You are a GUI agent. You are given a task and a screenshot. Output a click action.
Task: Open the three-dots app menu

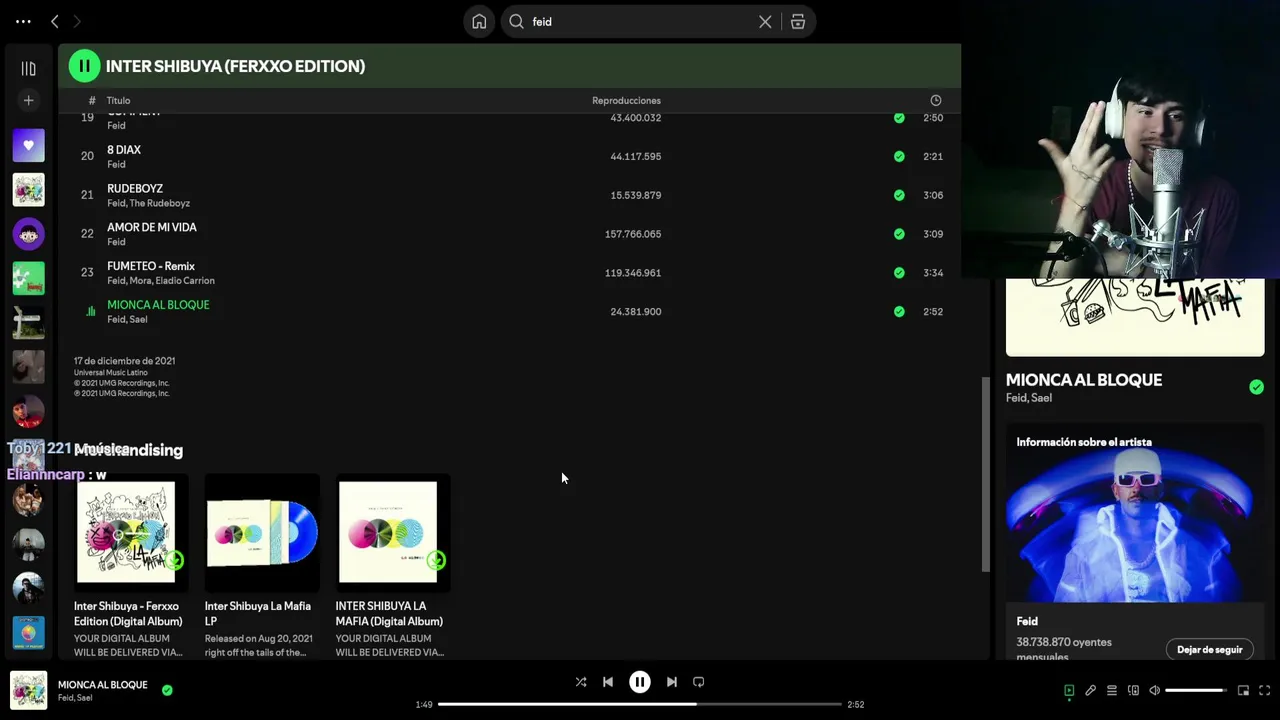[23, 21]
